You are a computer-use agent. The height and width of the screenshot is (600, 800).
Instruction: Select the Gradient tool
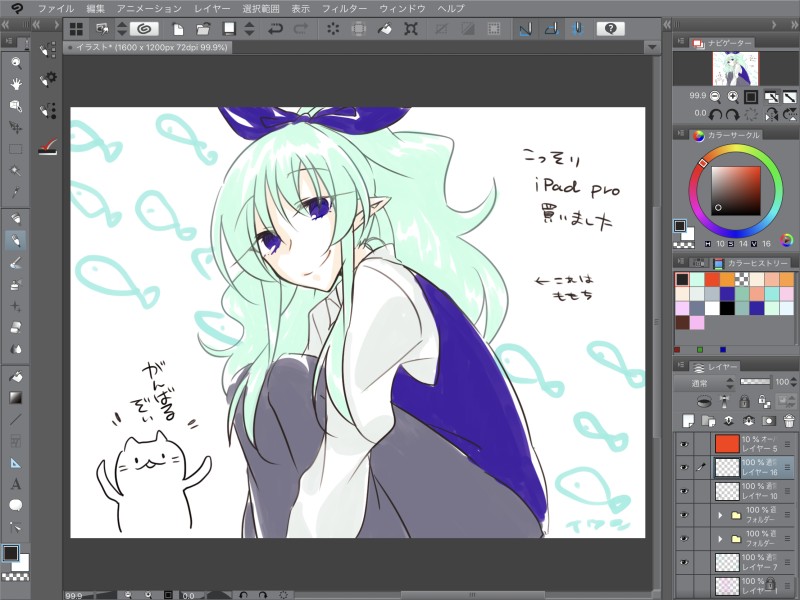16,398
